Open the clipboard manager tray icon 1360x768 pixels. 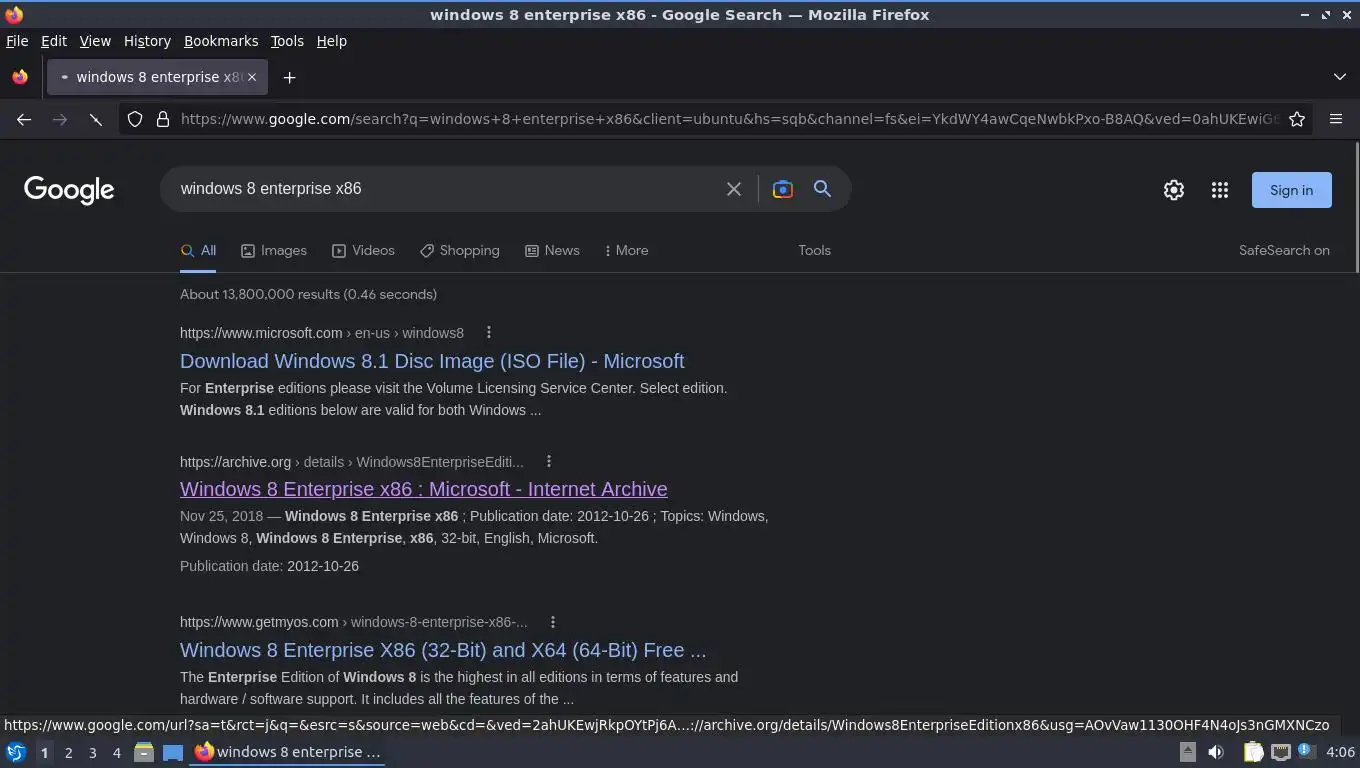click(1253, 752)
